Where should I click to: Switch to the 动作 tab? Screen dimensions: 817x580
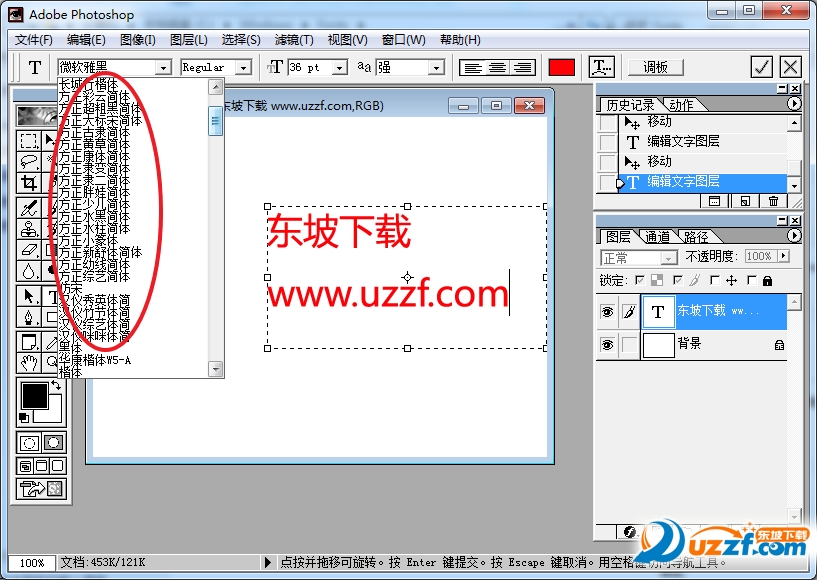click(682, 105)
